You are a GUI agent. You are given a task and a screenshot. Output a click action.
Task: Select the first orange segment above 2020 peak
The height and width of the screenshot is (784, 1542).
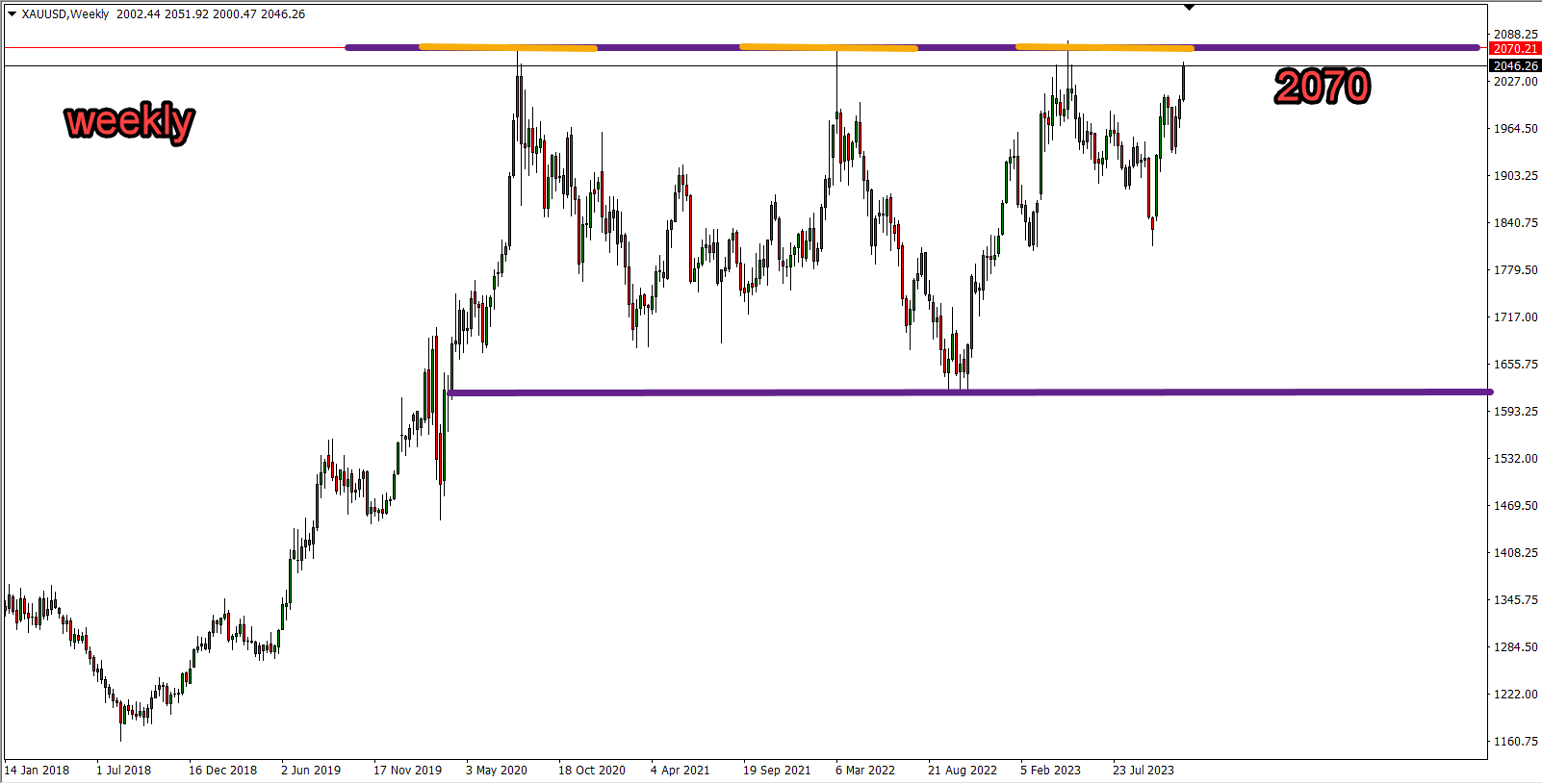pos(507,47)
